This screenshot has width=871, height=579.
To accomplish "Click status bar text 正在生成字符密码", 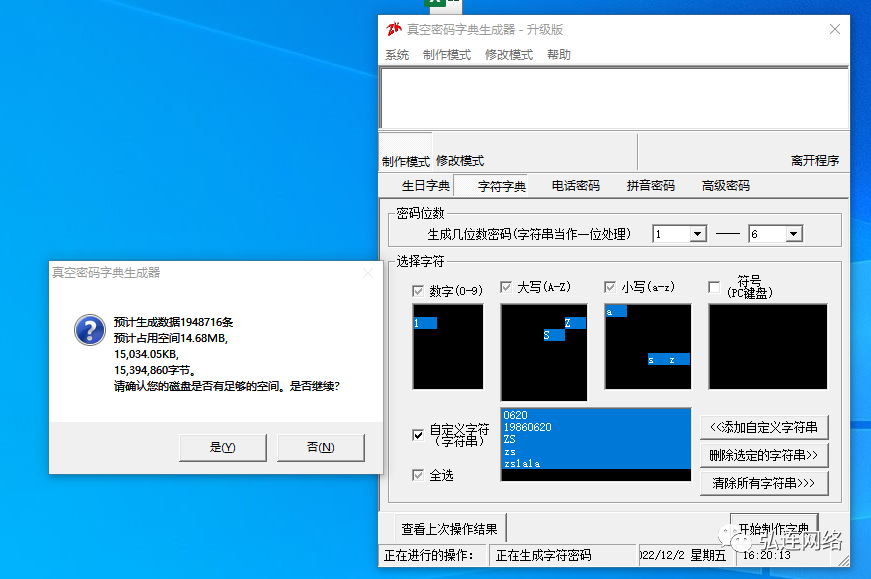I will (543, 555).
